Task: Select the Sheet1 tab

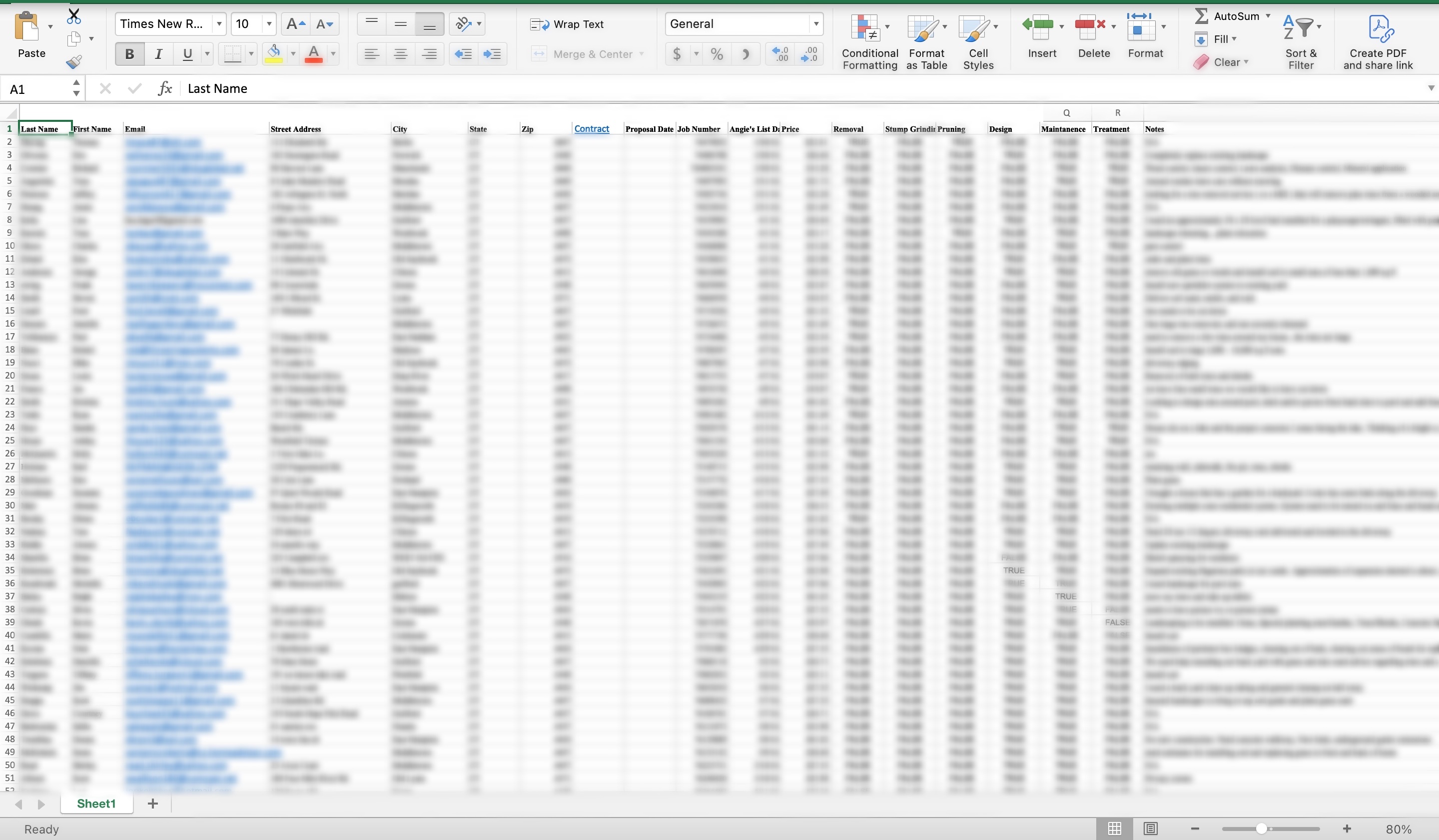Action: [x=96, y=803]
